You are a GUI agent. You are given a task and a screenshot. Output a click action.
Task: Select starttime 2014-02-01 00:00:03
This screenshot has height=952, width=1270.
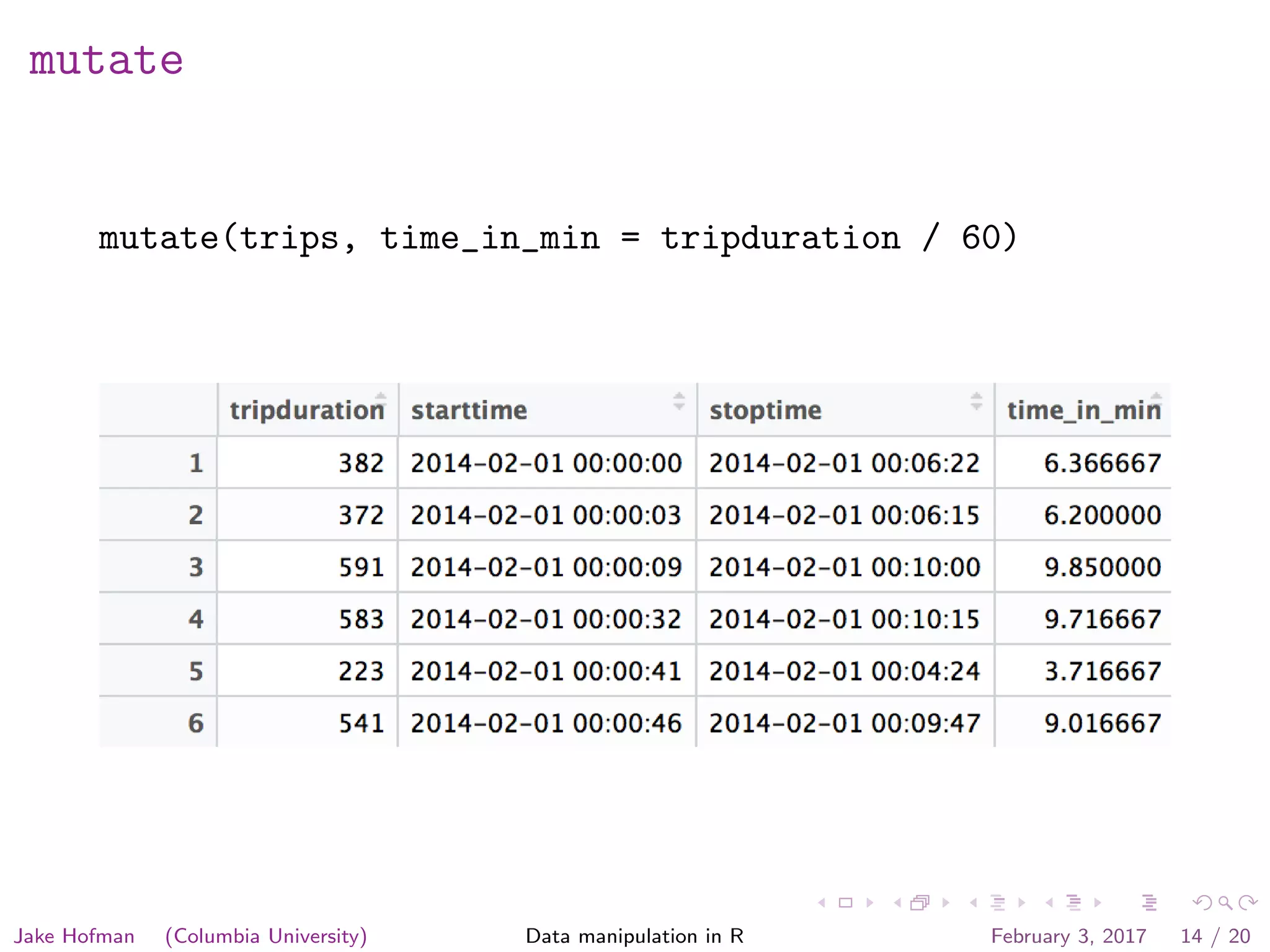point(546,515)
